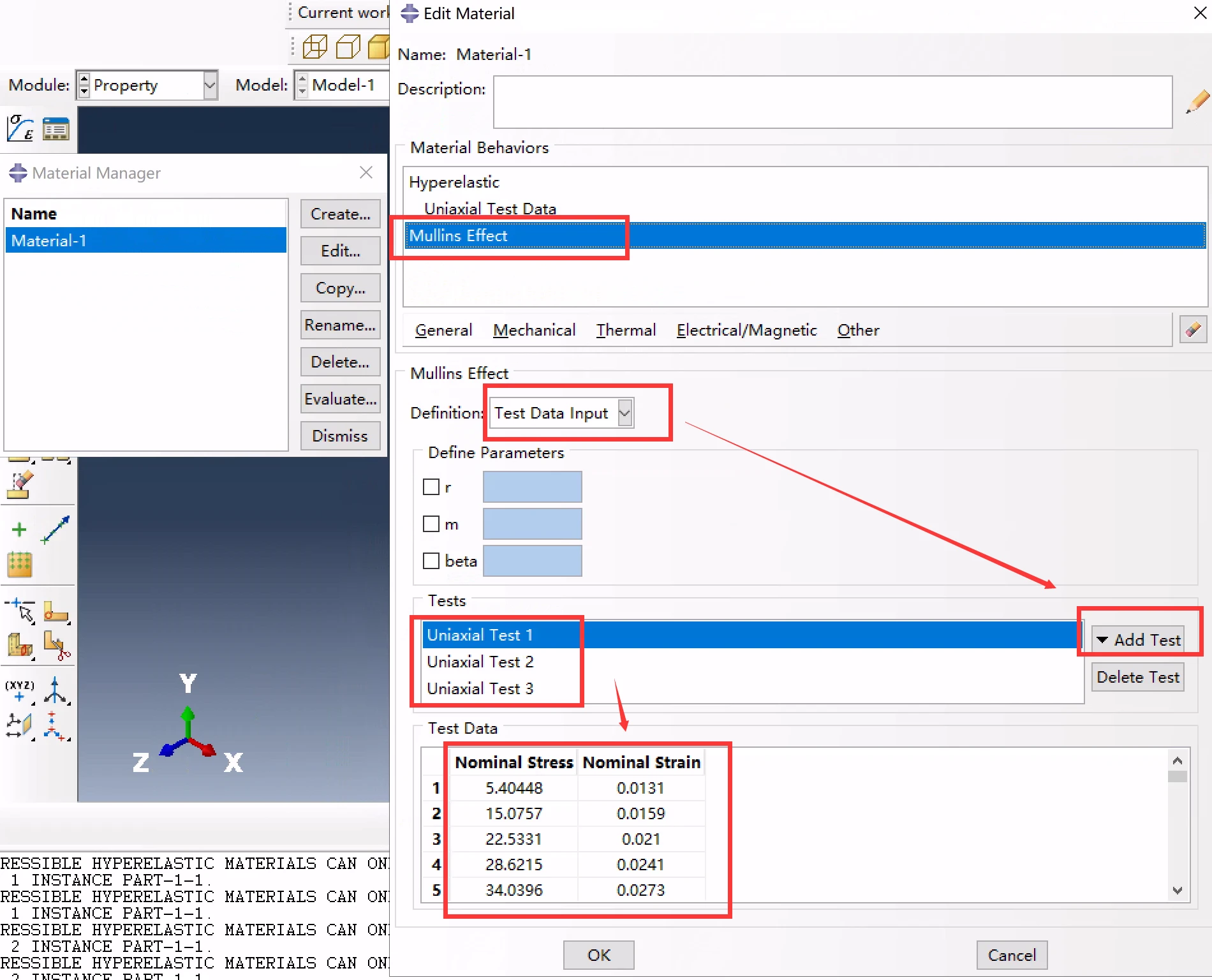The image size is (1212, 980).
Task: Open the Other menu
Action: (x=858, y=330)
